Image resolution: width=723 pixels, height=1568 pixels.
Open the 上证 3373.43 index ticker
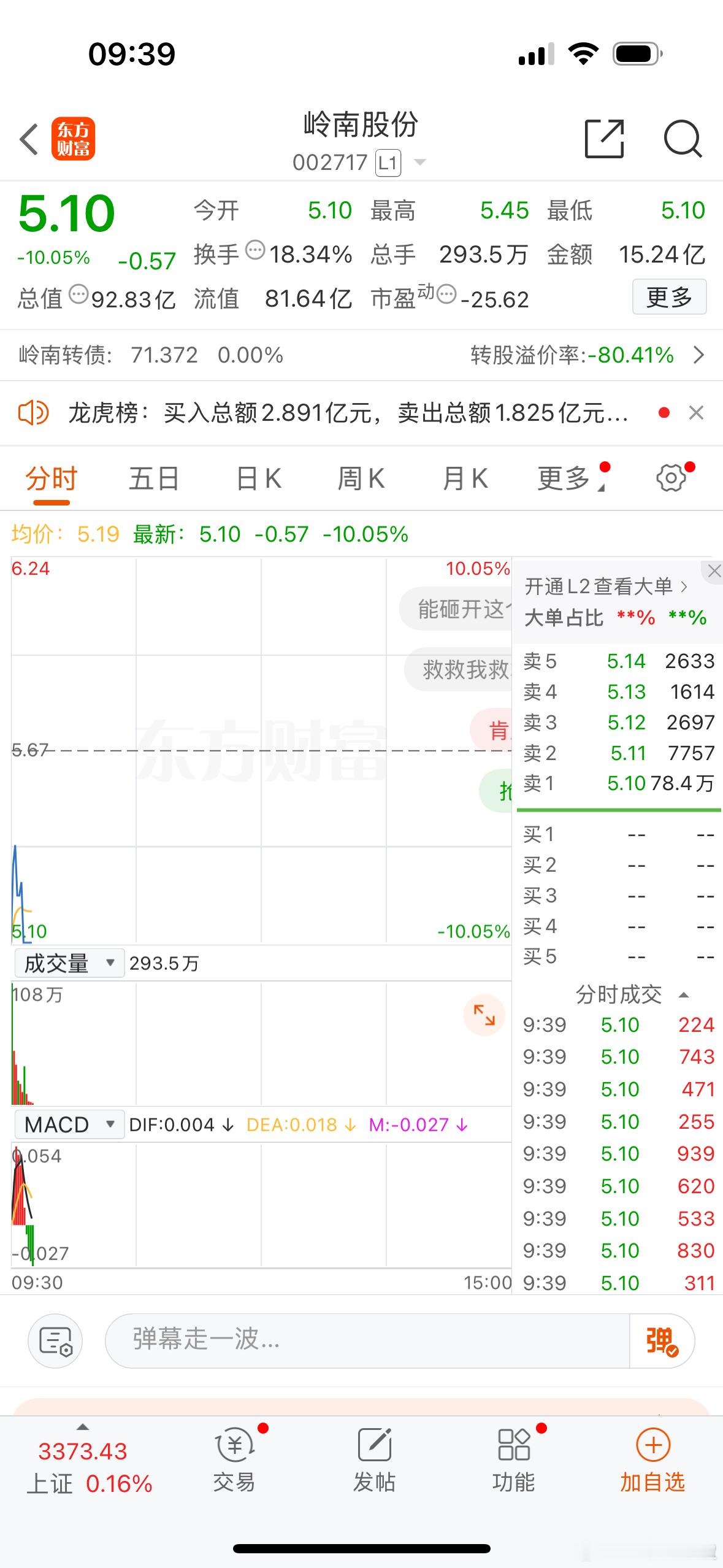click(90, 1468)
